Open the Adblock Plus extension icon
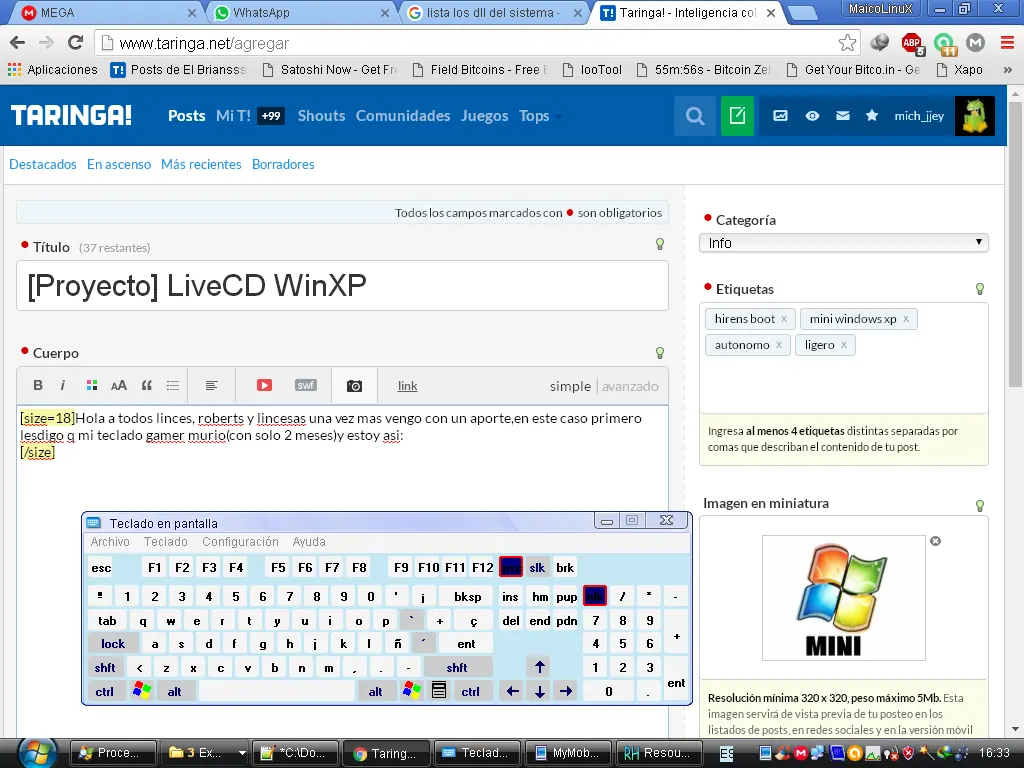This screenshot has height=768, width=1024. pyautogui.click(x=912, y=43)
